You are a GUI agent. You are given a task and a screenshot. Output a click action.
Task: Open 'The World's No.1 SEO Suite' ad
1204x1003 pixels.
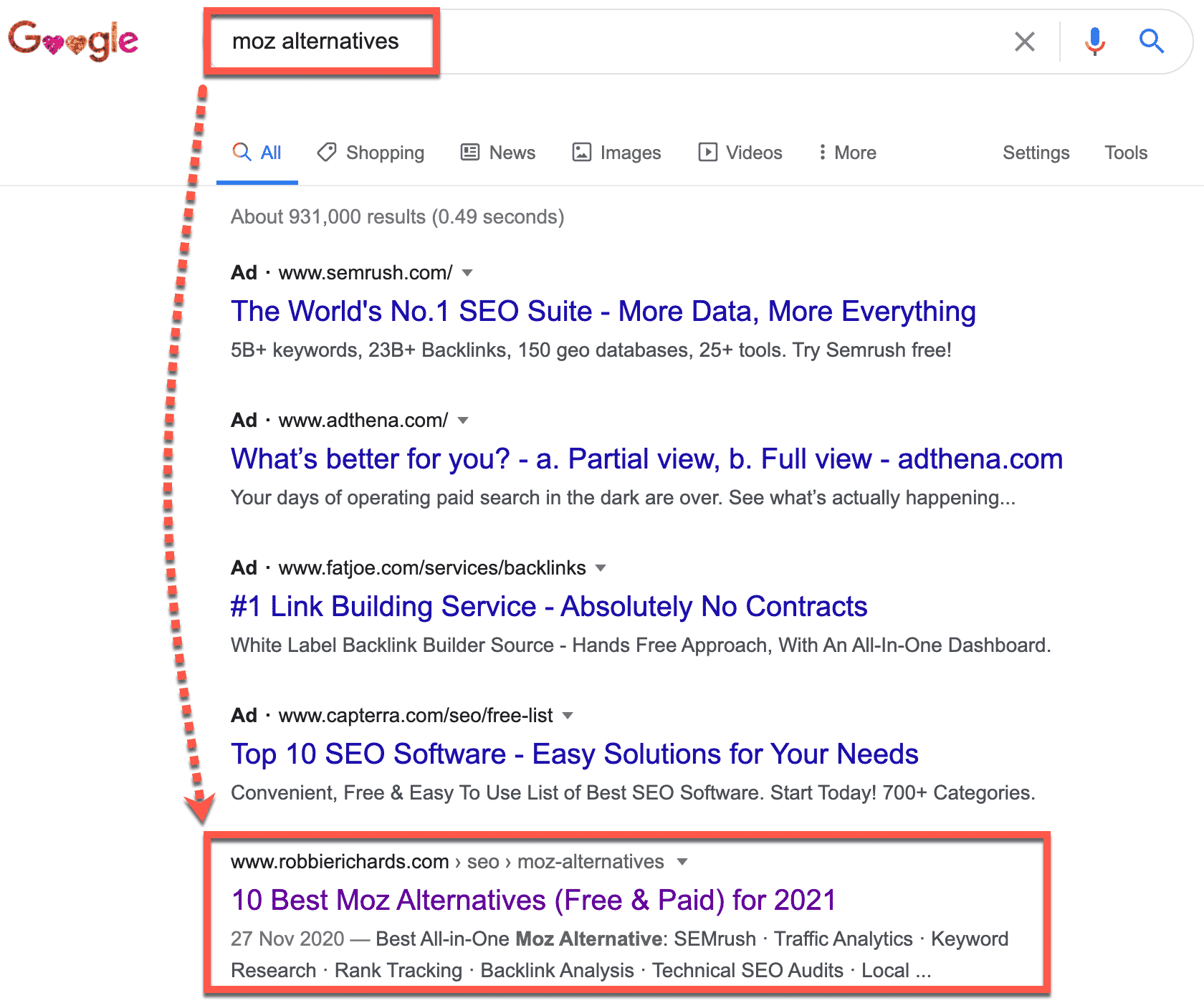tap(603, 312)
